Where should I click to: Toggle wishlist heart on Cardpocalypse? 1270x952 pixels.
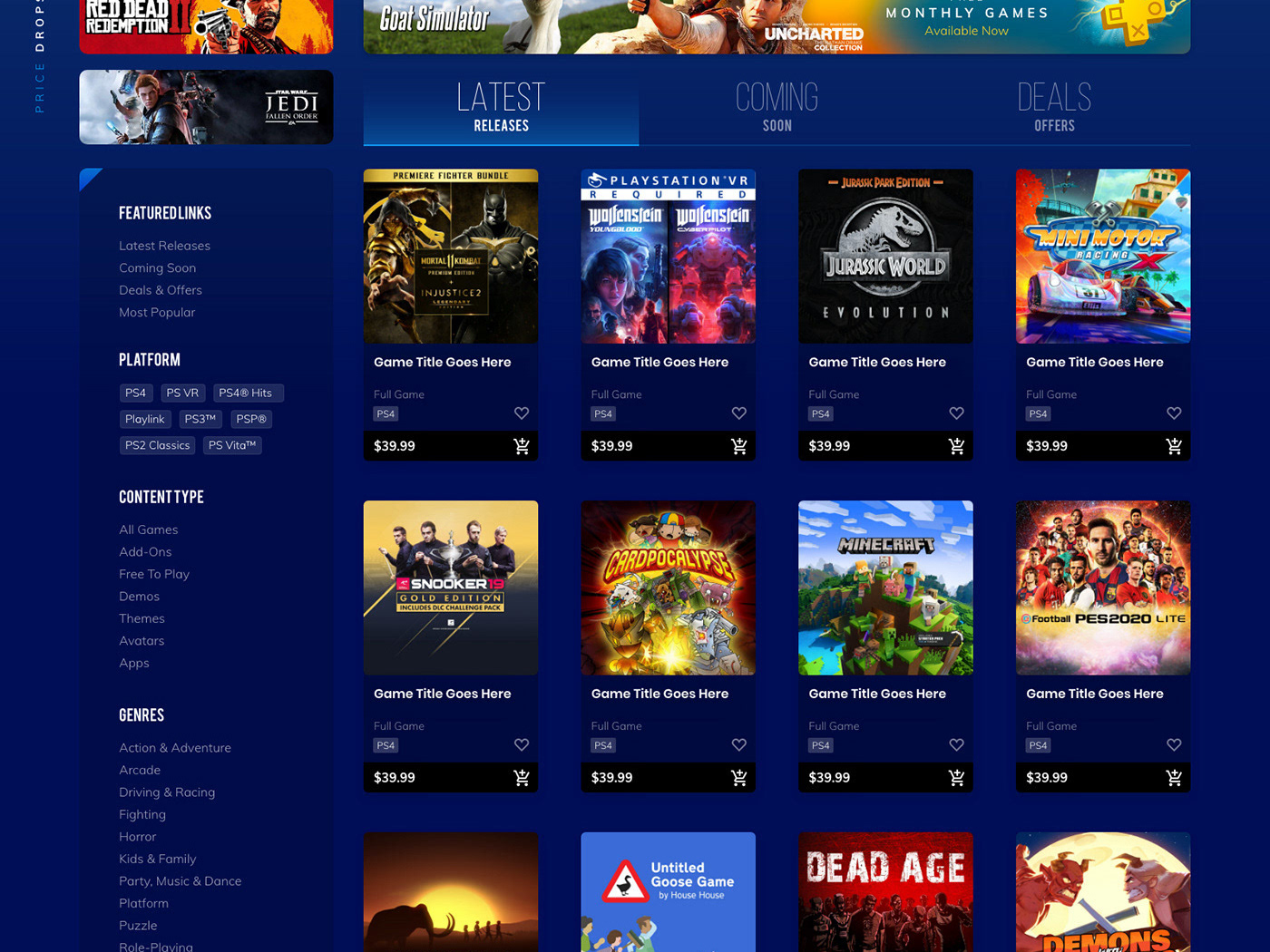coord(739,745)
